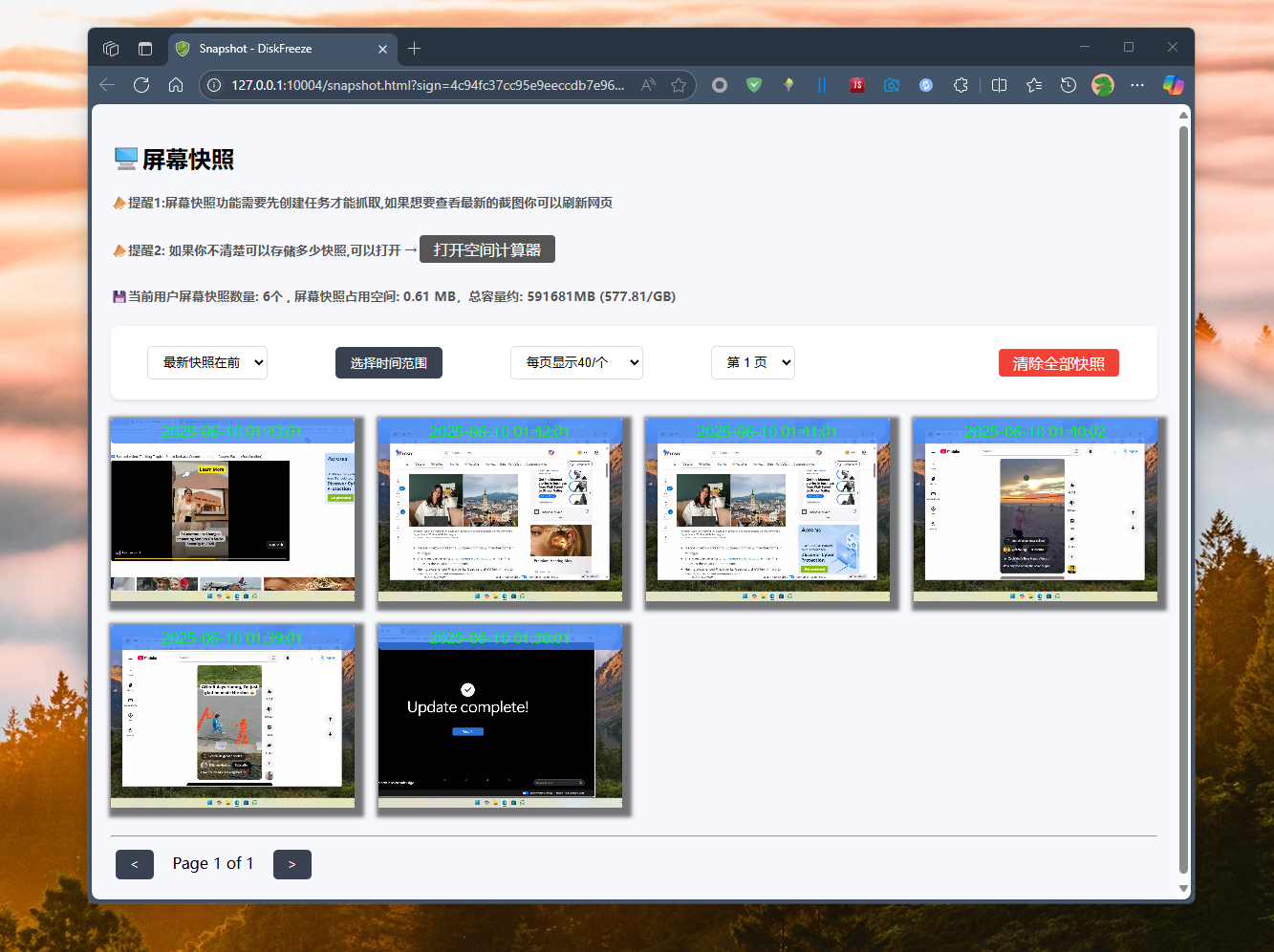
Task: Click the browser back arrow
Action: tap(106, 85)
